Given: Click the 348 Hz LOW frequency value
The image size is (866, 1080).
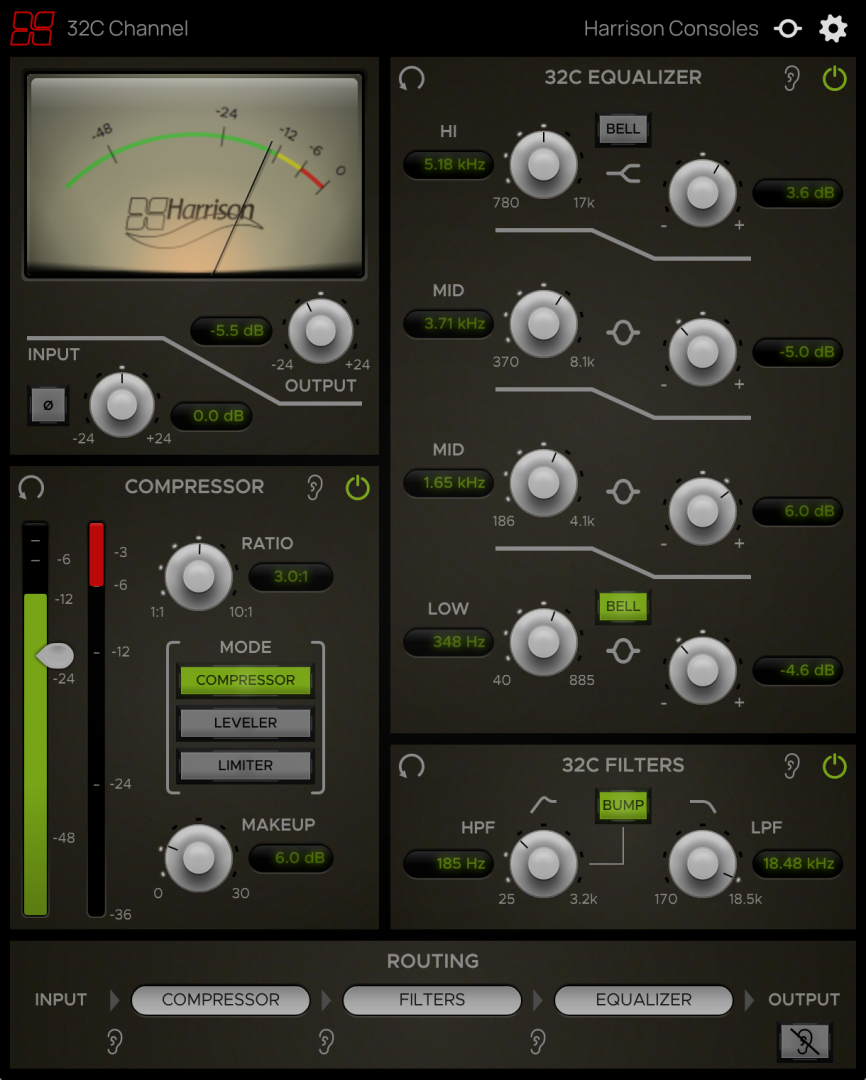Looking at the screenshot, I should pyautogui.click(x=449, y=642).
